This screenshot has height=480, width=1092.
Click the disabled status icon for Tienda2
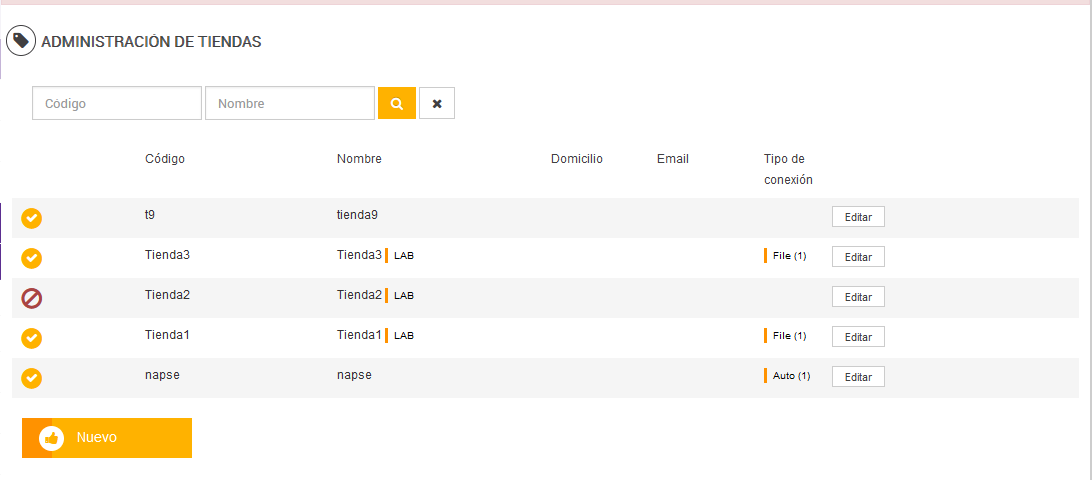[x=32, y=297]
